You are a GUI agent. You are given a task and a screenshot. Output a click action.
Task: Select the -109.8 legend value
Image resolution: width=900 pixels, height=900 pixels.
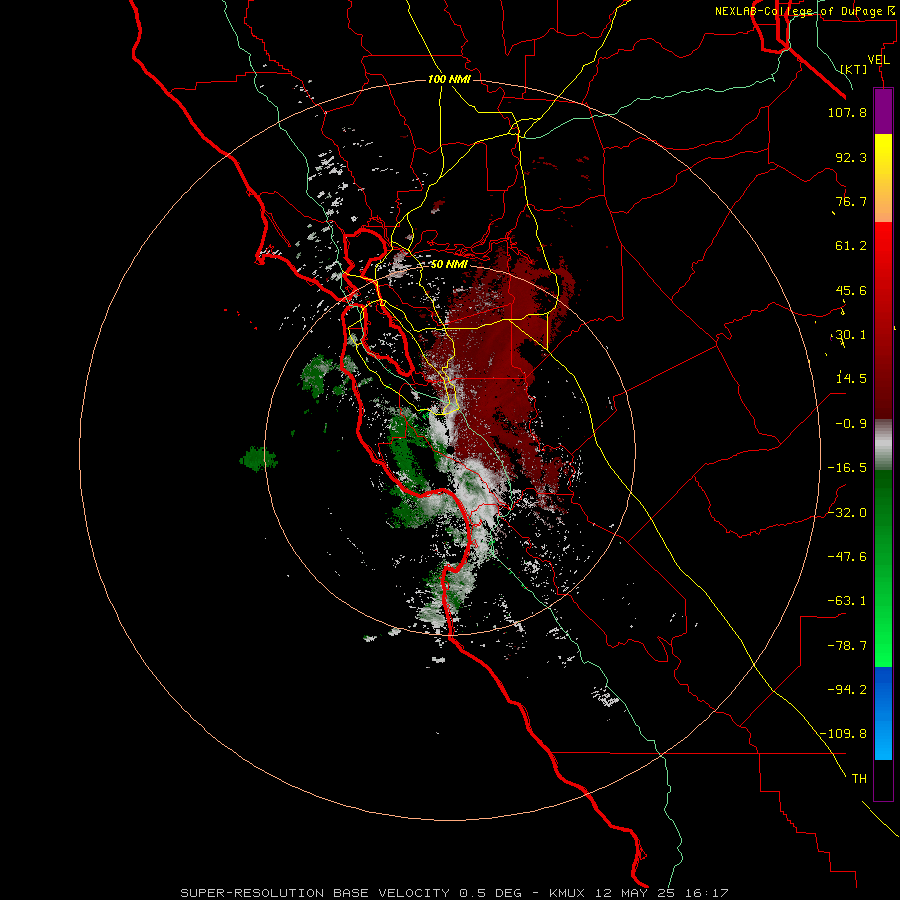coord(843,734)
